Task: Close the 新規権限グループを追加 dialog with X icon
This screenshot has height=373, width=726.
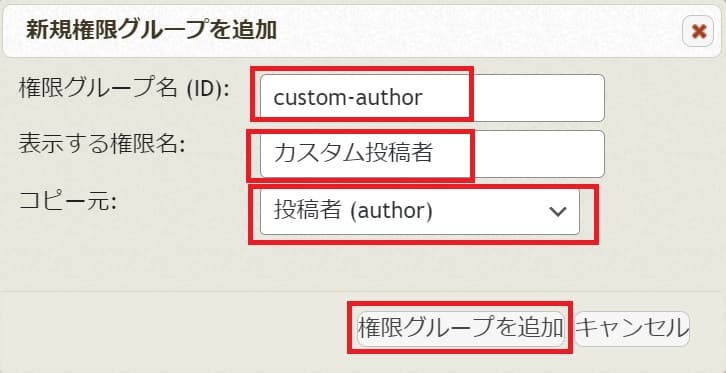Action: (x=698, y=31)
